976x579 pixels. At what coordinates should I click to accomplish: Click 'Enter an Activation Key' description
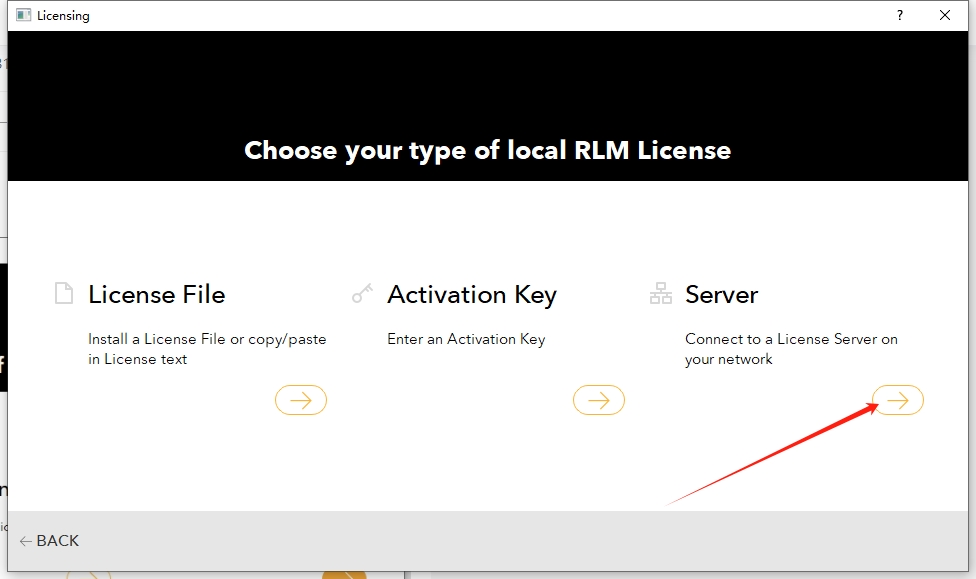(466, 339)
